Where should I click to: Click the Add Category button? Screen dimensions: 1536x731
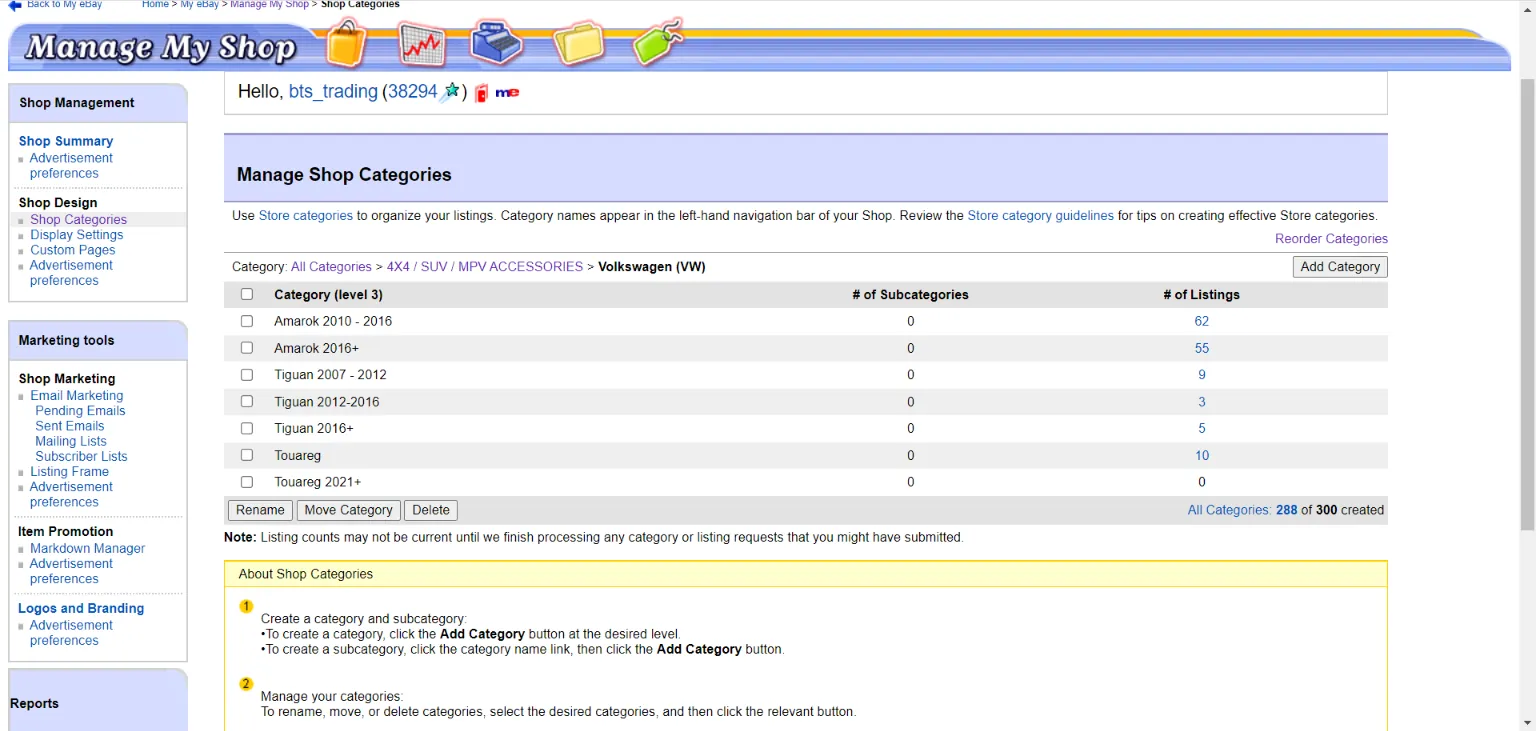(x=1340, y=267)
